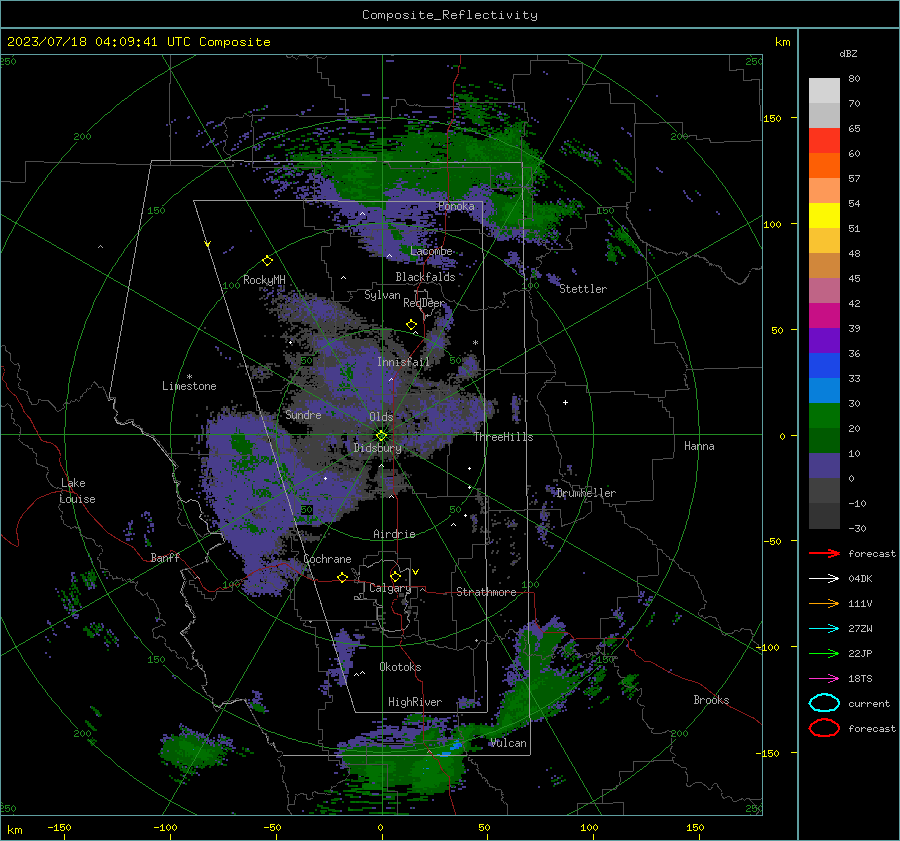Click the word current in the legend
900x841 pixels.
coord(869,704)
